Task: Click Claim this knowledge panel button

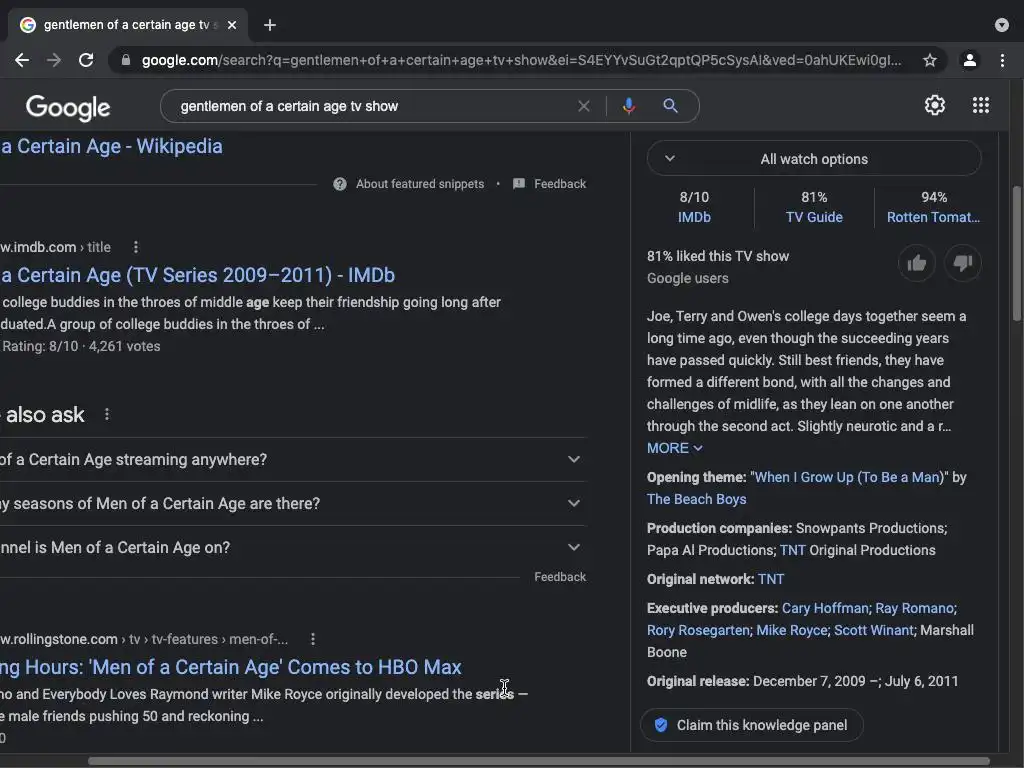Action: coord(752,725)
